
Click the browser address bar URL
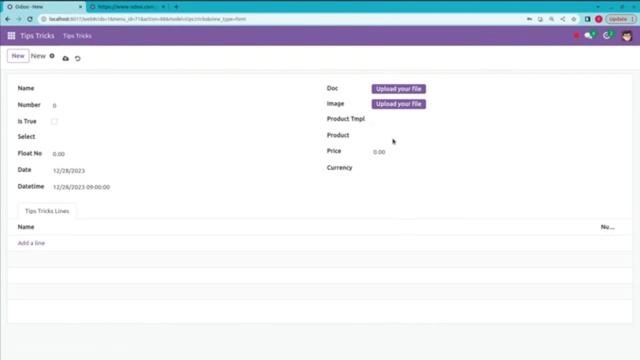[x=147, y=19]
